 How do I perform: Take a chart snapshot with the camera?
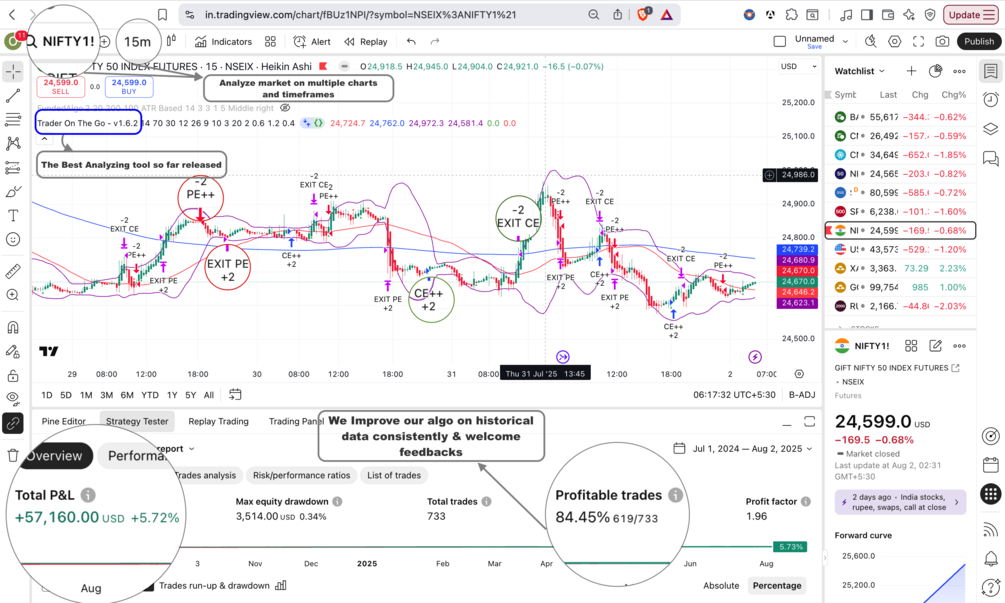942,42
